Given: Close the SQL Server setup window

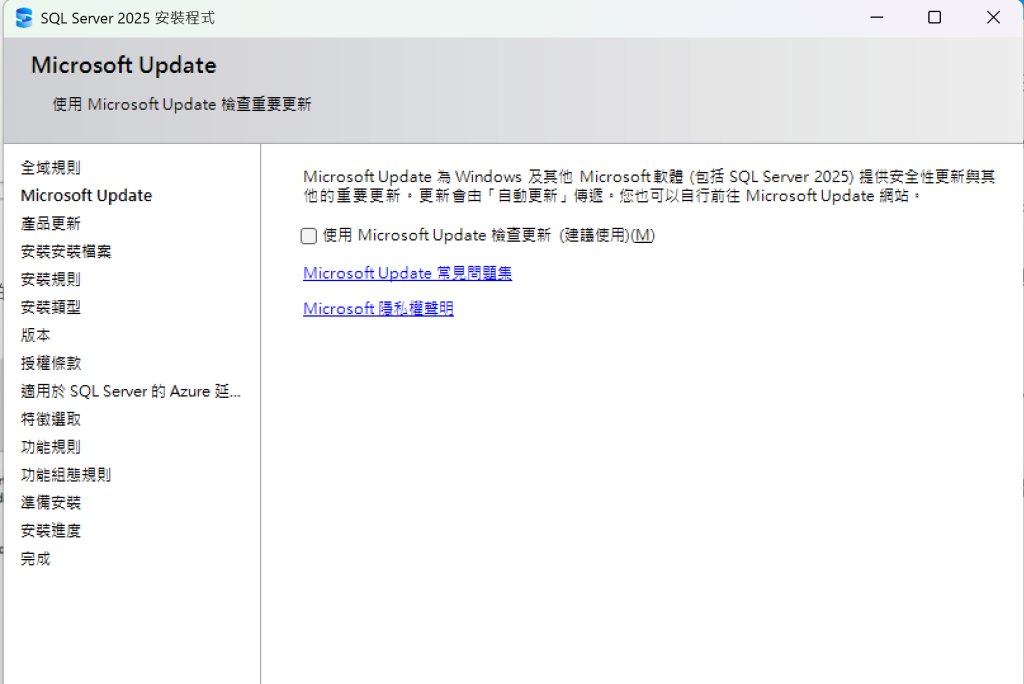Looking at the screenshot, I should point(993,18).
